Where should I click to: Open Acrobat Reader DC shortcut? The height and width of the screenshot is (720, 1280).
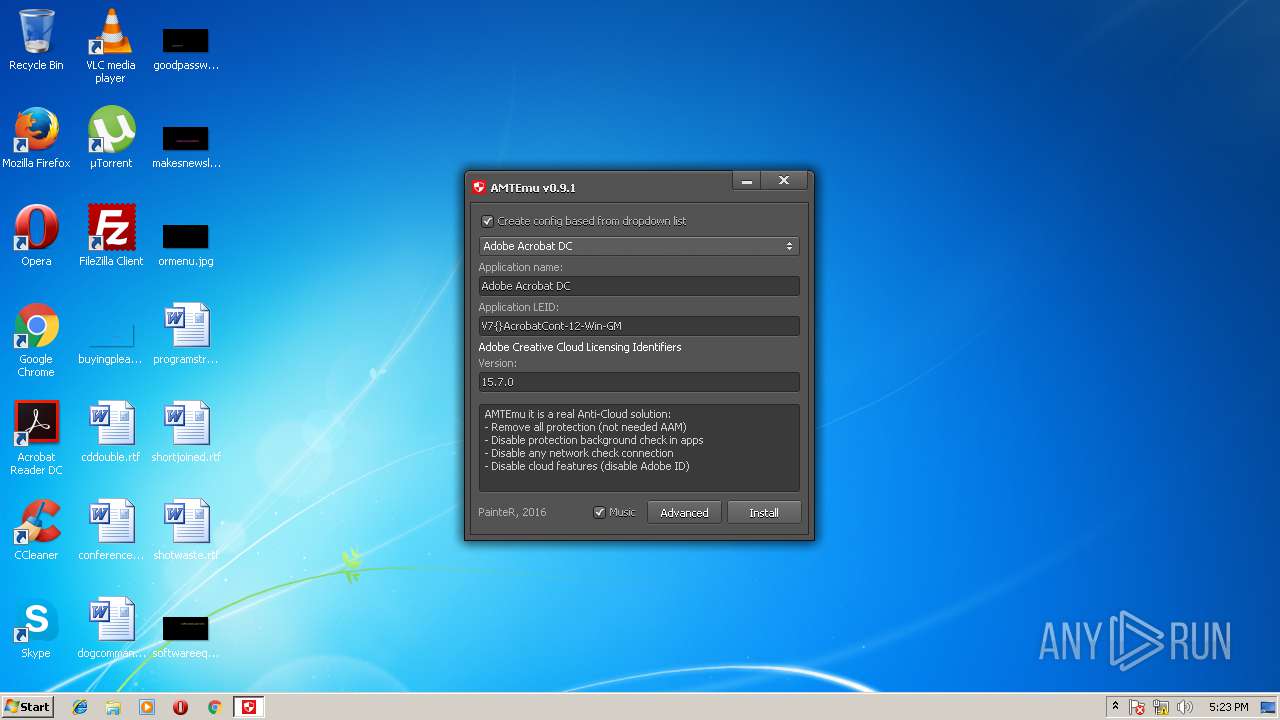tap(36, 438)
